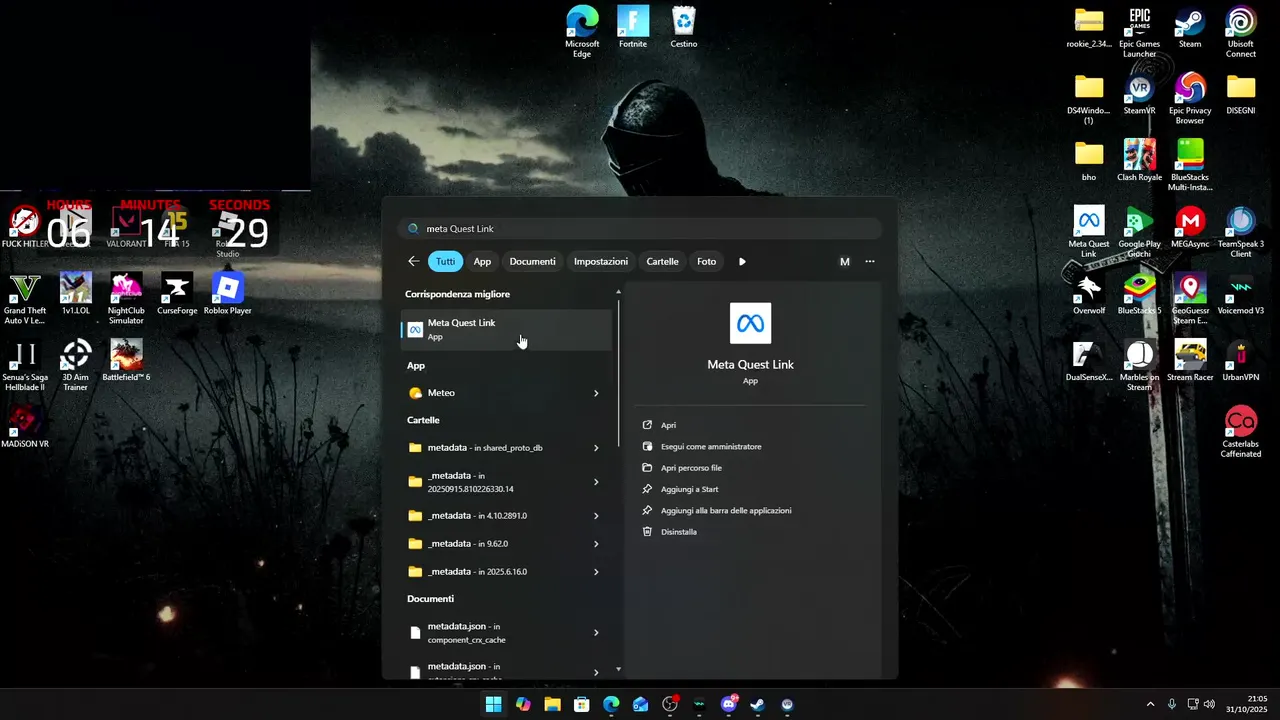
Task: Select the MADiSON VR desktop icon
Action: (x=25, y=427)
